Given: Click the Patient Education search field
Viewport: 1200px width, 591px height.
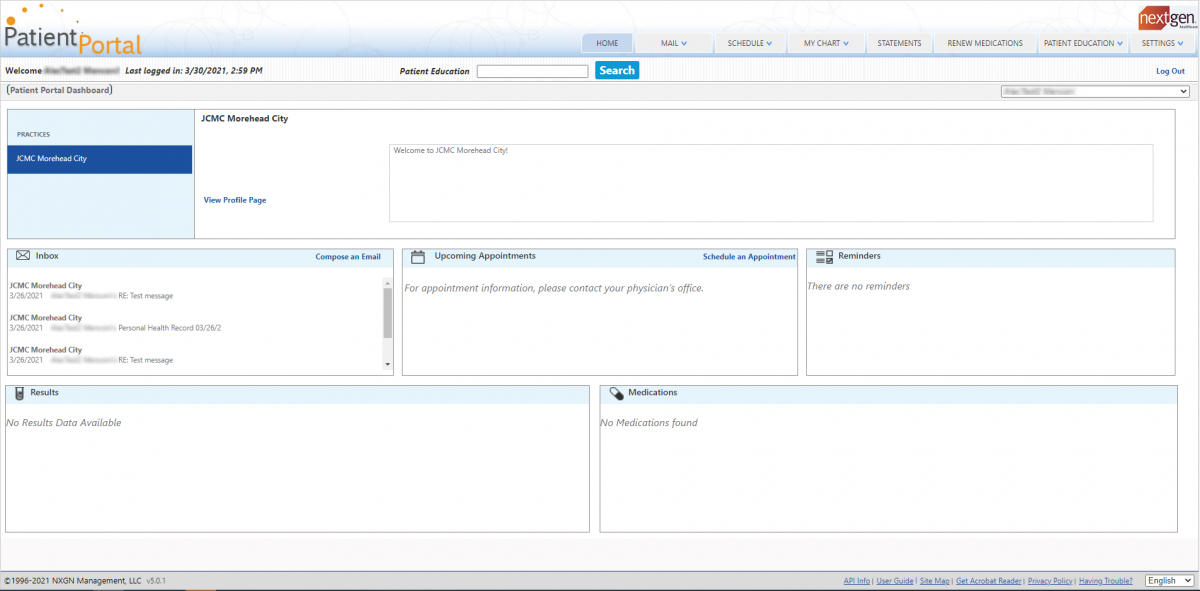Looking at the screenshot, I should point(532,71).
